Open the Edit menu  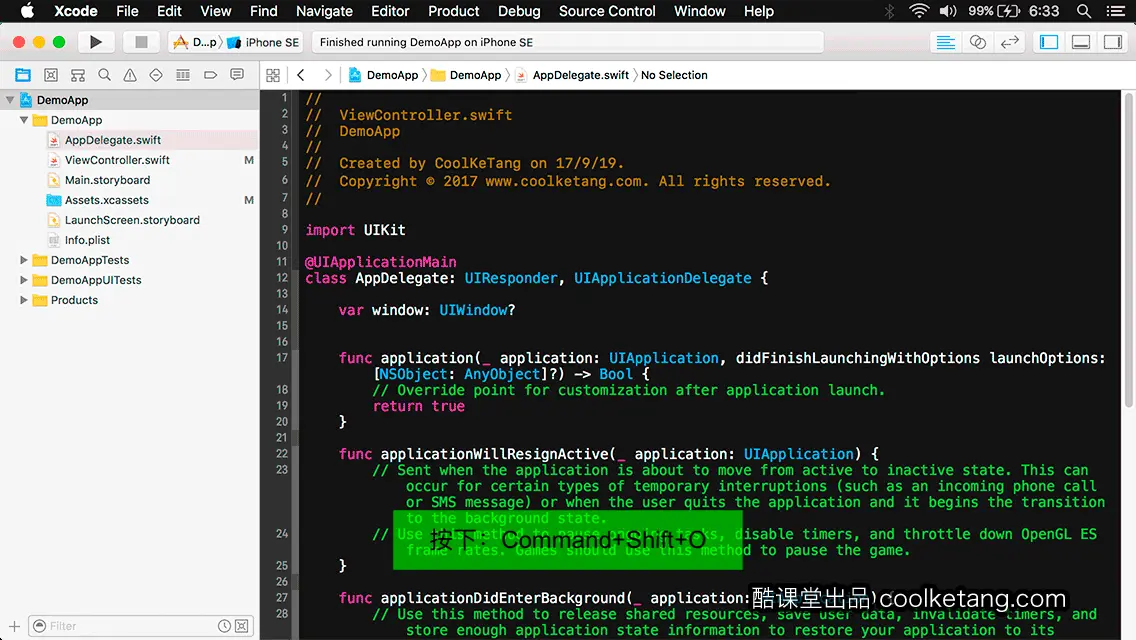(169, 11)
